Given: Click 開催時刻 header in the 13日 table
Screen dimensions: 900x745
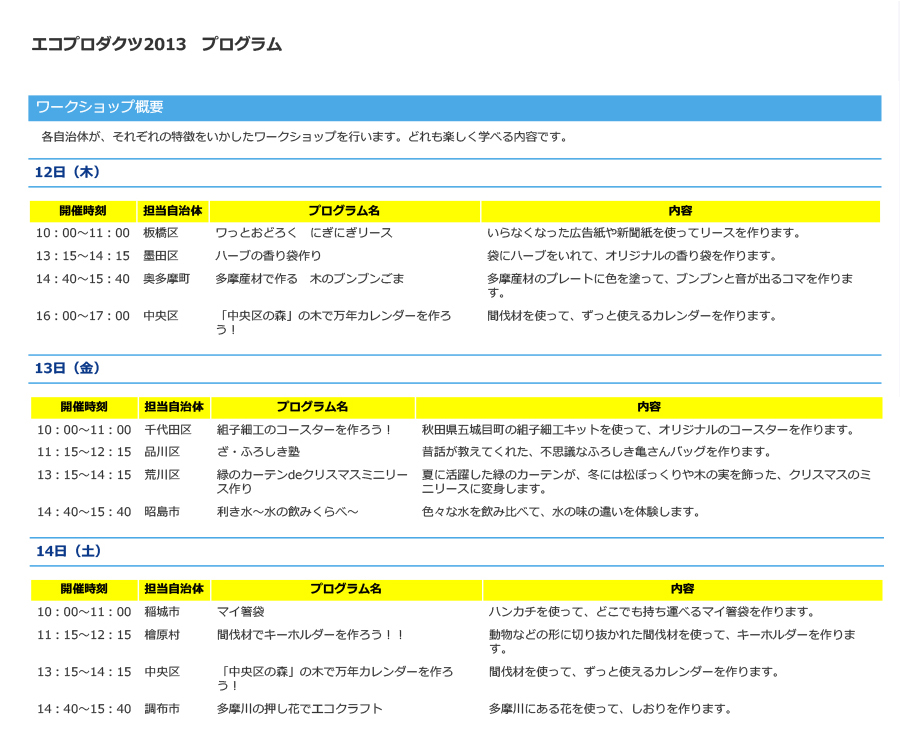Looking at the screenshot, I should (x=84, y=407).
